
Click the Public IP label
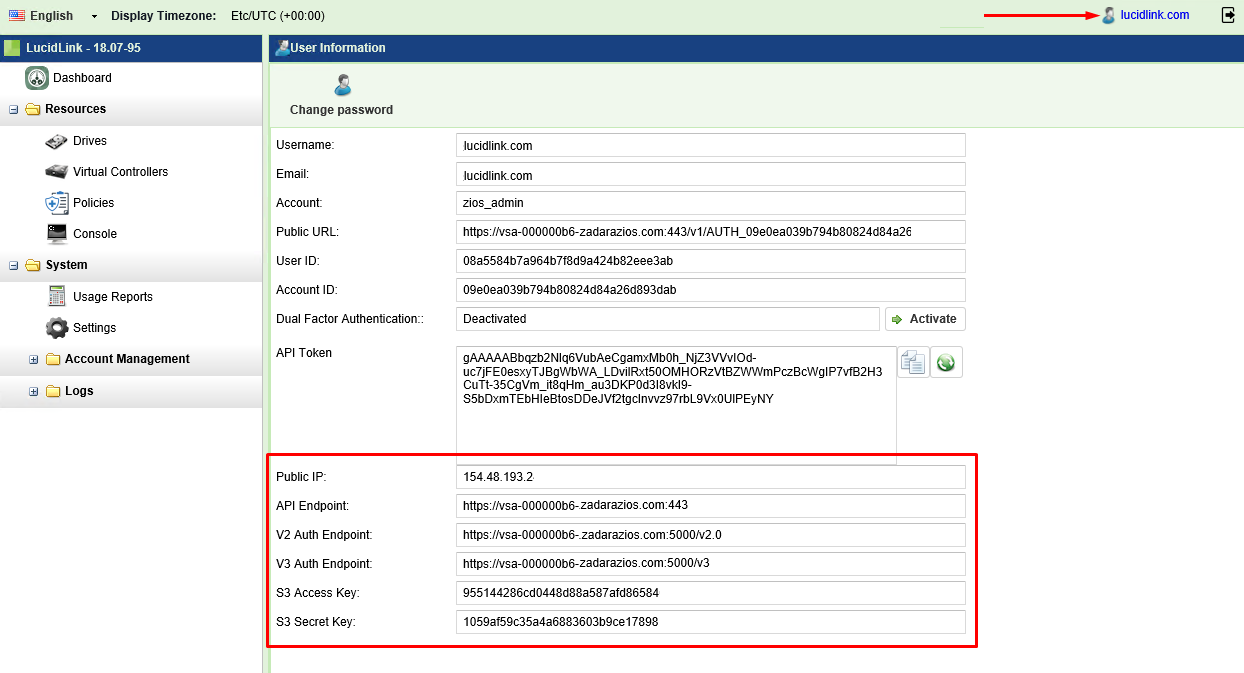click(x=301, y=477)
